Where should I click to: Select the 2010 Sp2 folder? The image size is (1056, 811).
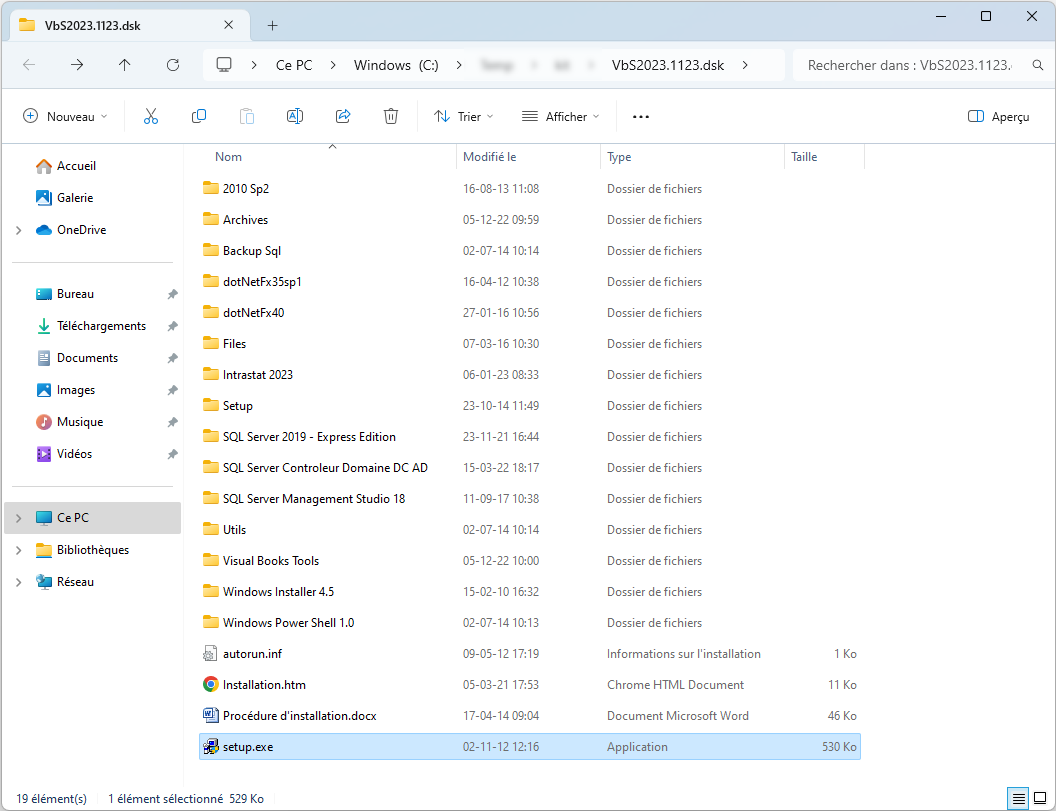tap(529, 189)
